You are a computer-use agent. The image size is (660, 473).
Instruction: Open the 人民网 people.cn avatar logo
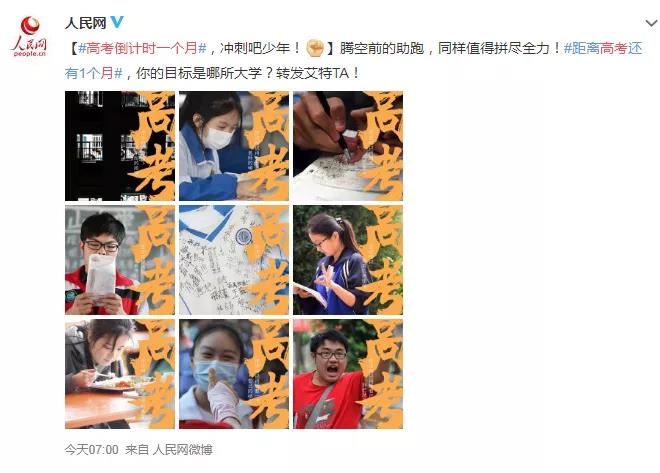[30, 36]
